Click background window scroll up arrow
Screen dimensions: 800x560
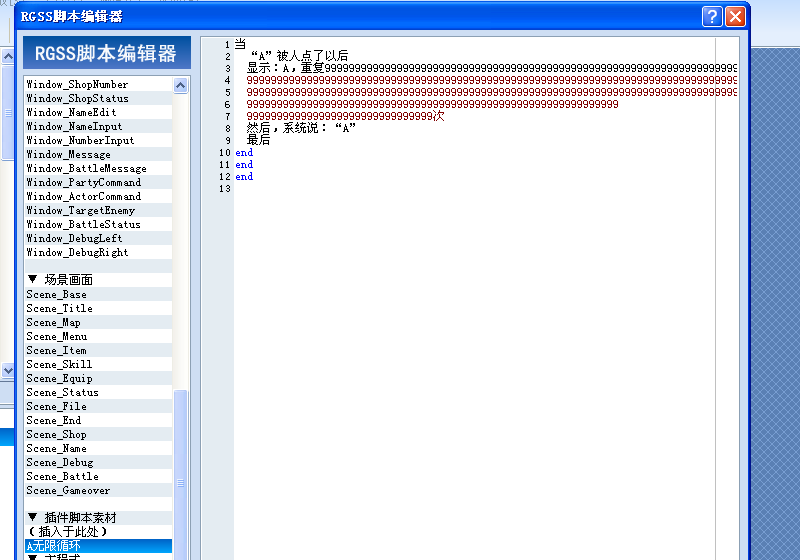[x=8, y=56]
